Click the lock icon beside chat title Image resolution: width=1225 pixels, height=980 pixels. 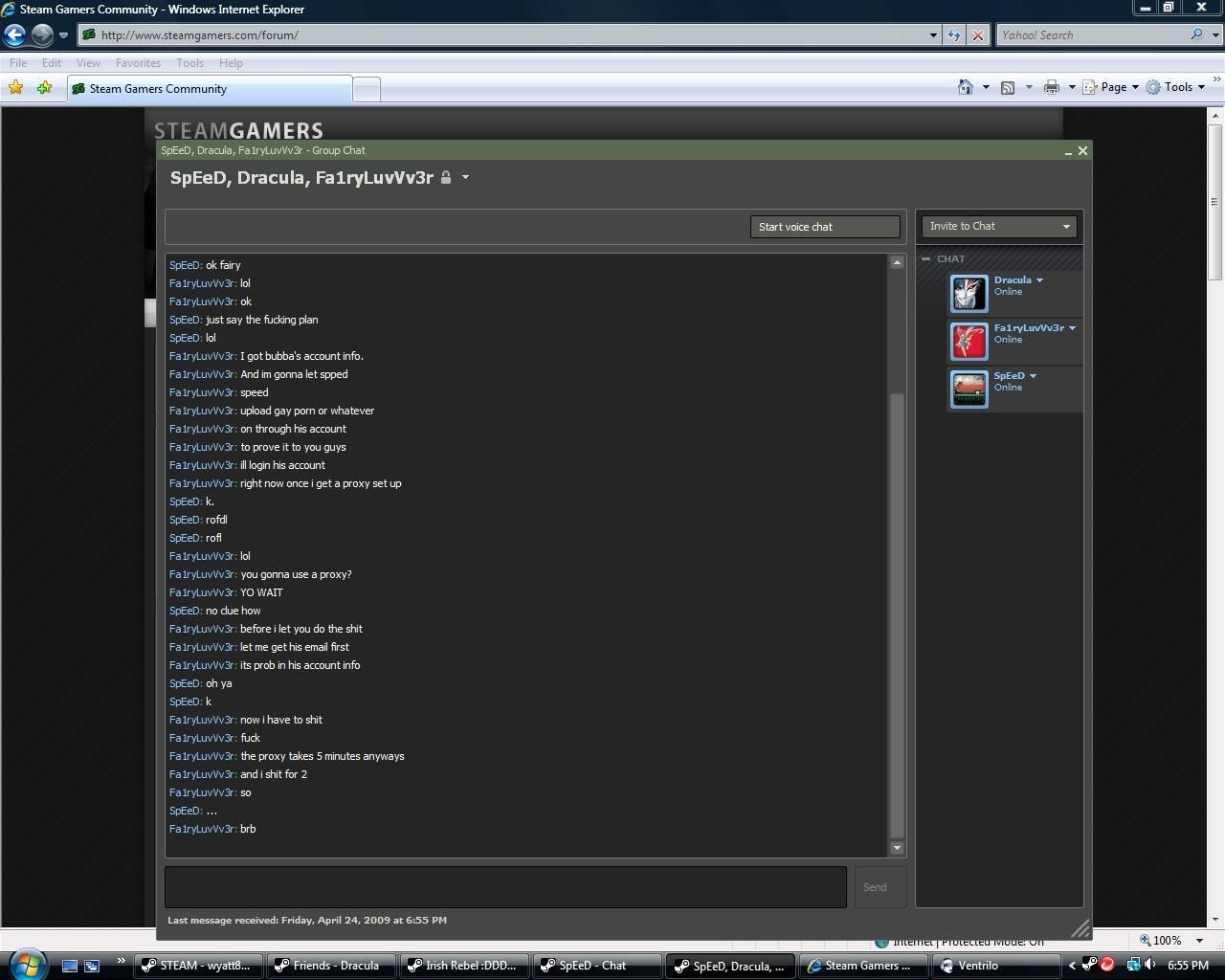point(446,178)
